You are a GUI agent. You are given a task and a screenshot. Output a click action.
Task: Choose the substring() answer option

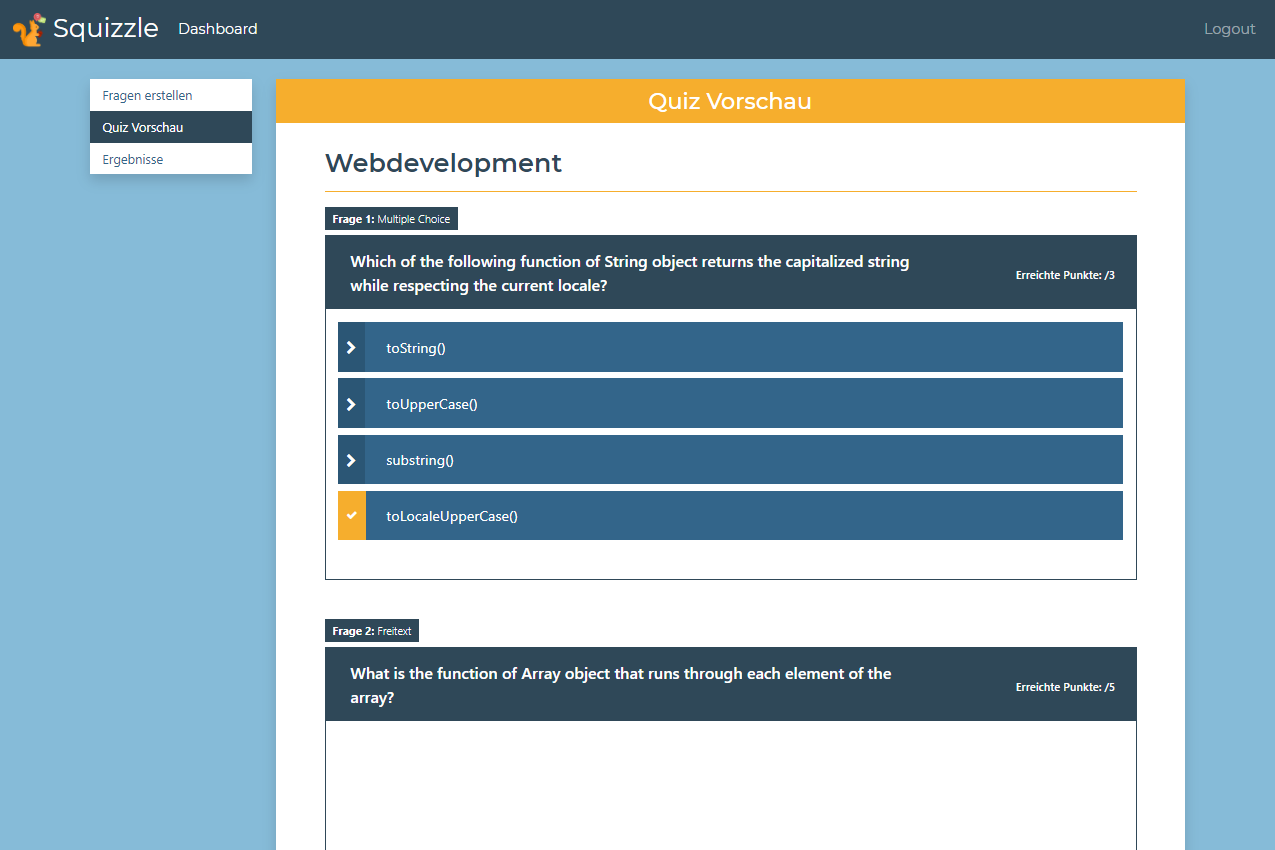click(730, 460)
